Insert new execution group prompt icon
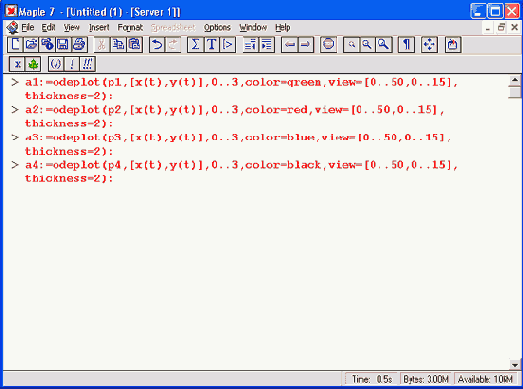The image size is (523, 389). (227, 44)
